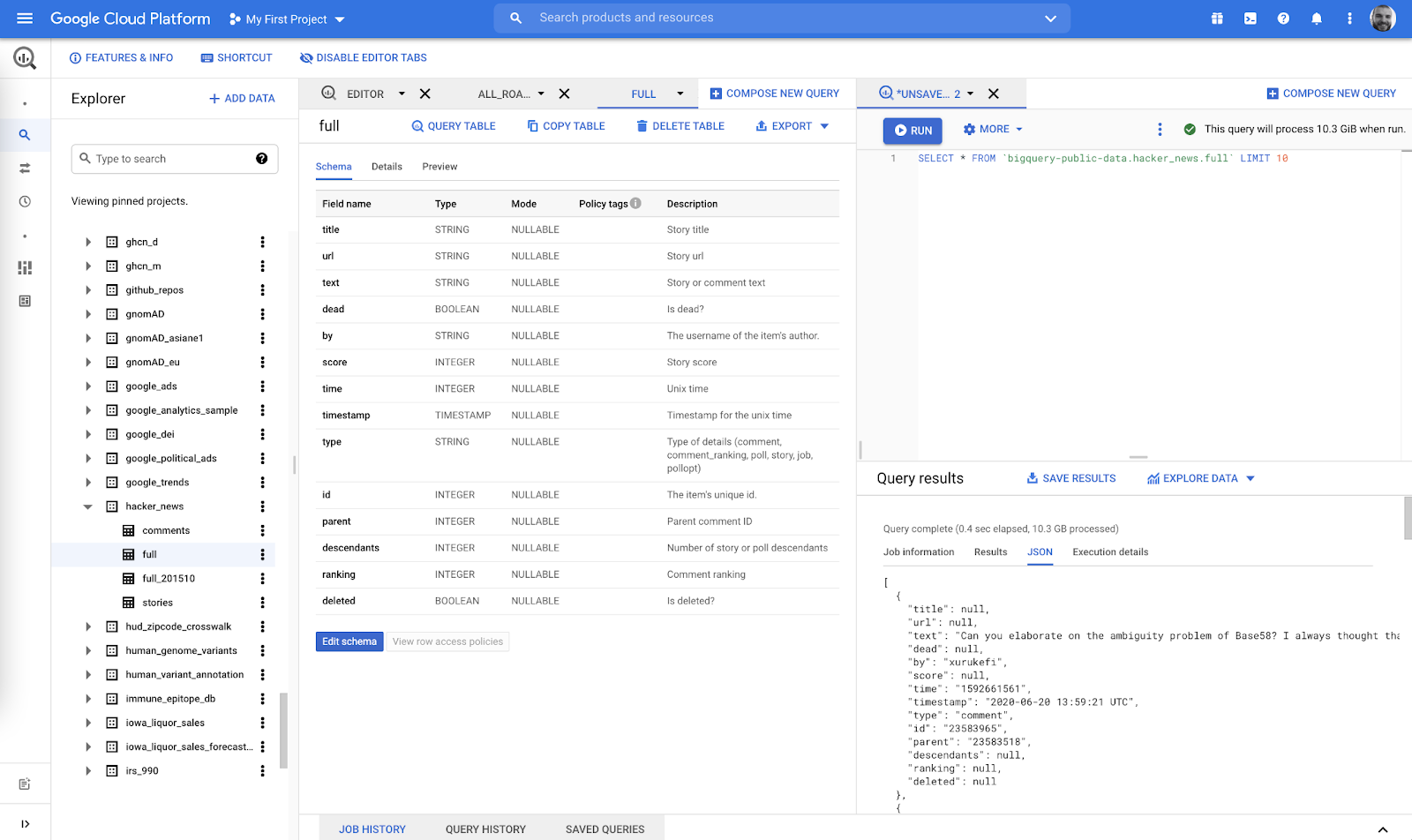
Task: Open the help question mark icon
Action: click(1283, 19)
